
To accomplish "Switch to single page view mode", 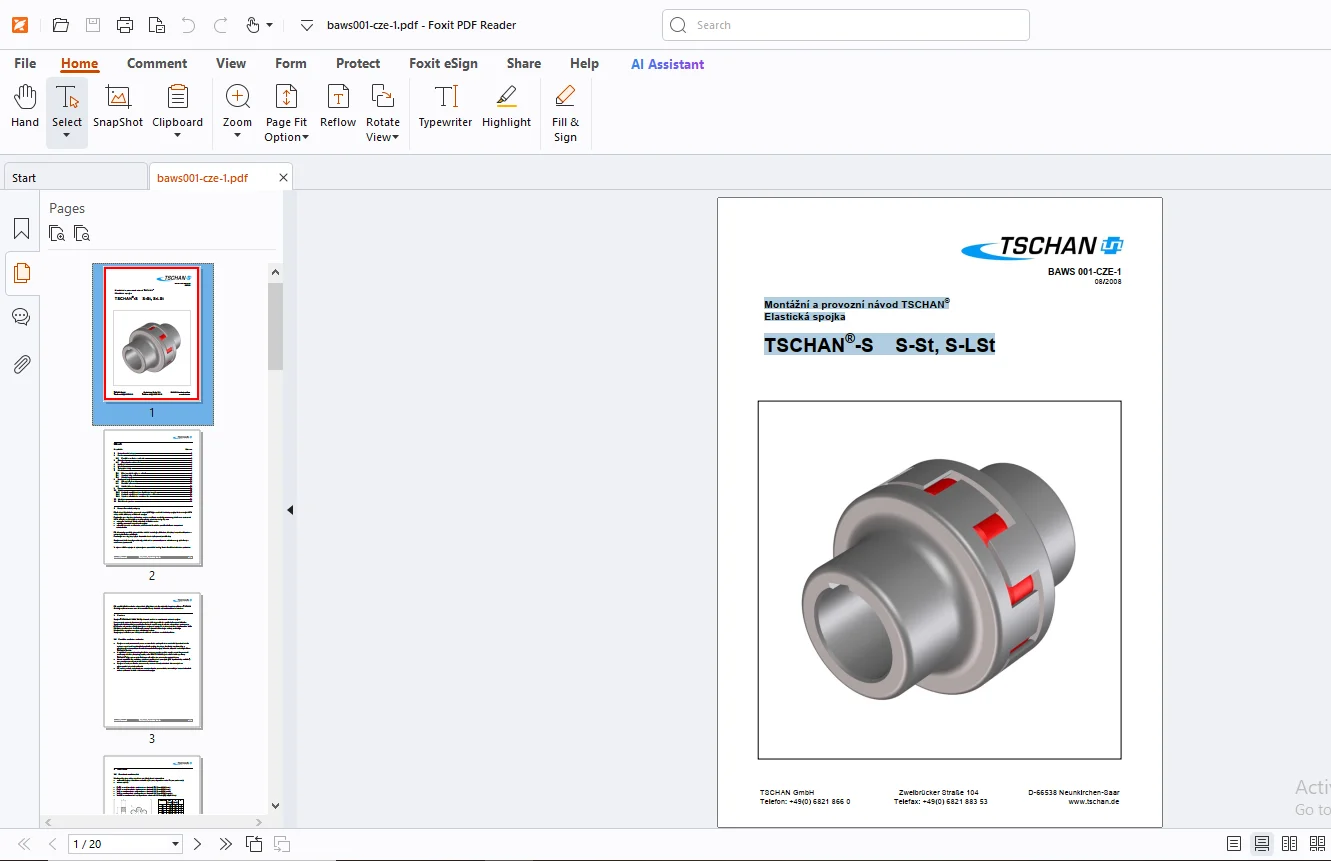I will pyautogui.click(x=1234, y=844).
